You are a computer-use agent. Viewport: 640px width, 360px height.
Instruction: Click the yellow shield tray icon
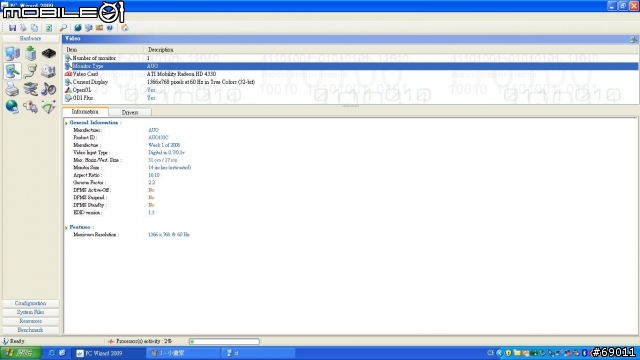click(x=508, y=353)
